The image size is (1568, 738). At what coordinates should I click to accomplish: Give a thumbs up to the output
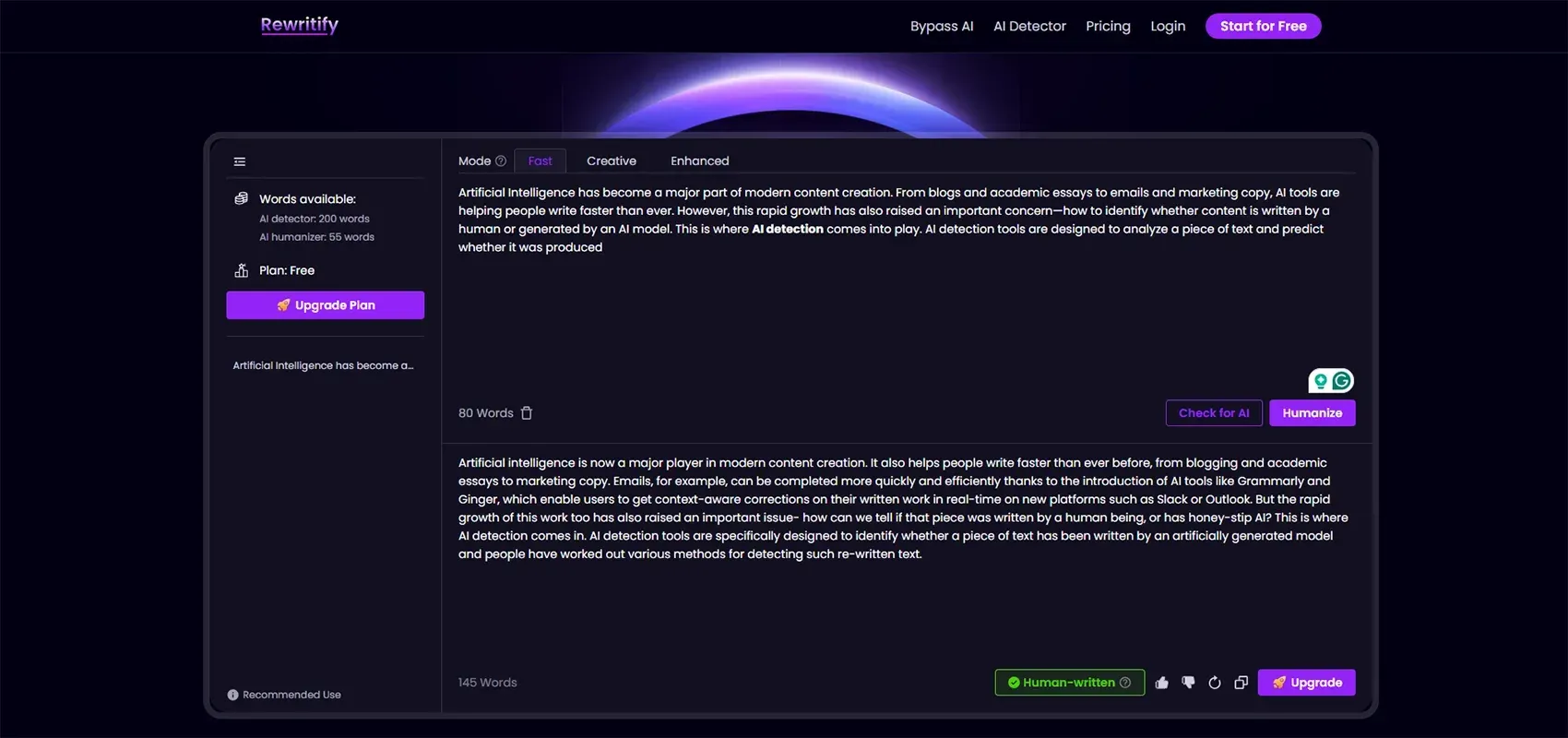tap(1161, 683)
